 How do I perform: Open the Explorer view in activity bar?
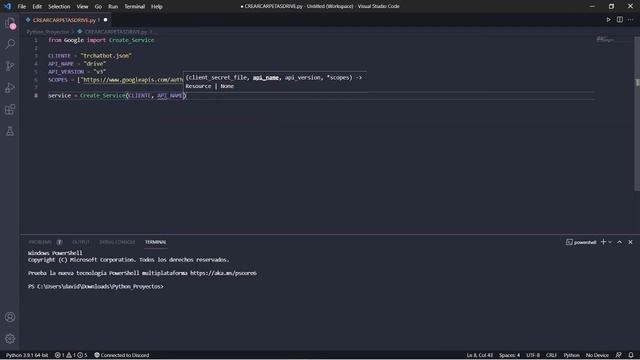click(x=10, y=23)
